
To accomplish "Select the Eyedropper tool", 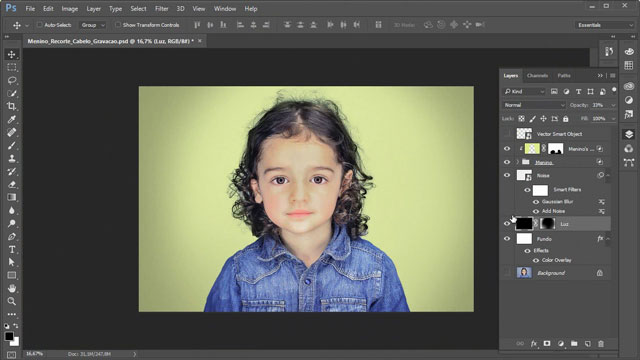I will tap(11, 120).
